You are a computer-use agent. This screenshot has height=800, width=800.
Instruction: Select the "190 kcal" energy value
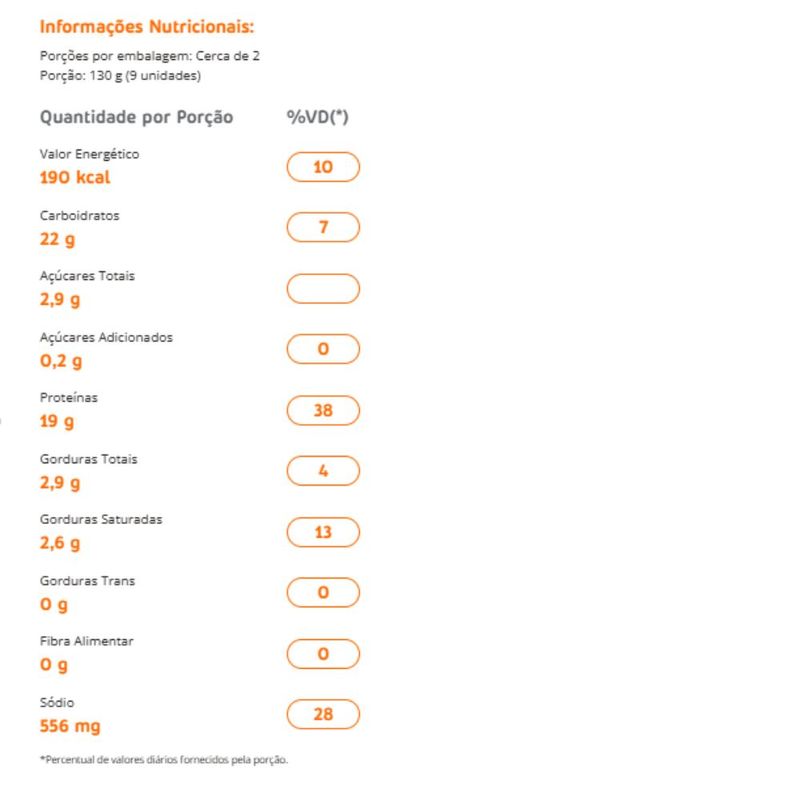pos(75,178)
